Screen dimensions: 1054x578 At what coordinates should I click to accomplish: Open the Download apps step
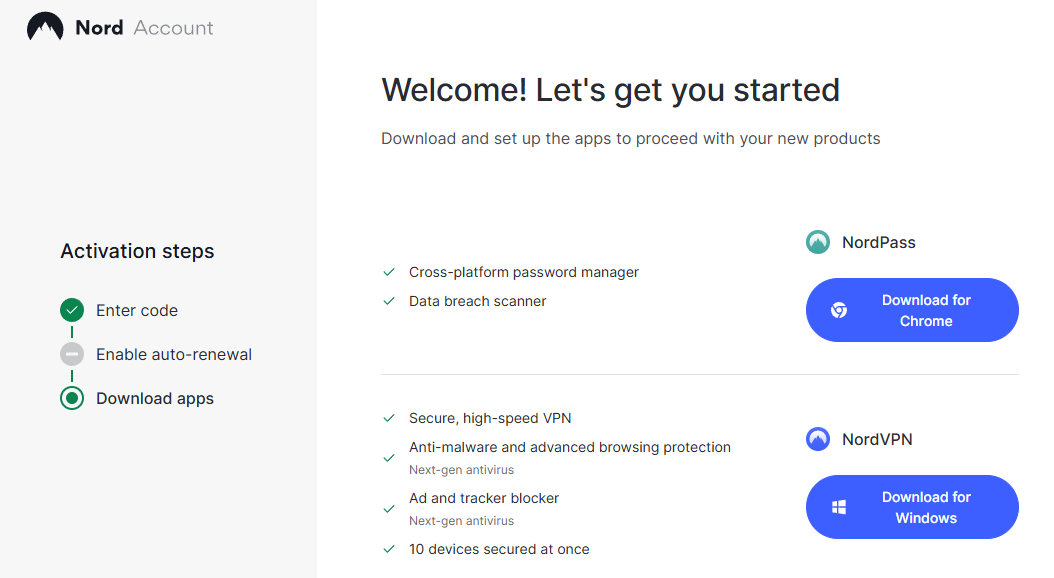pyautogui.click(x=155, y=399)
